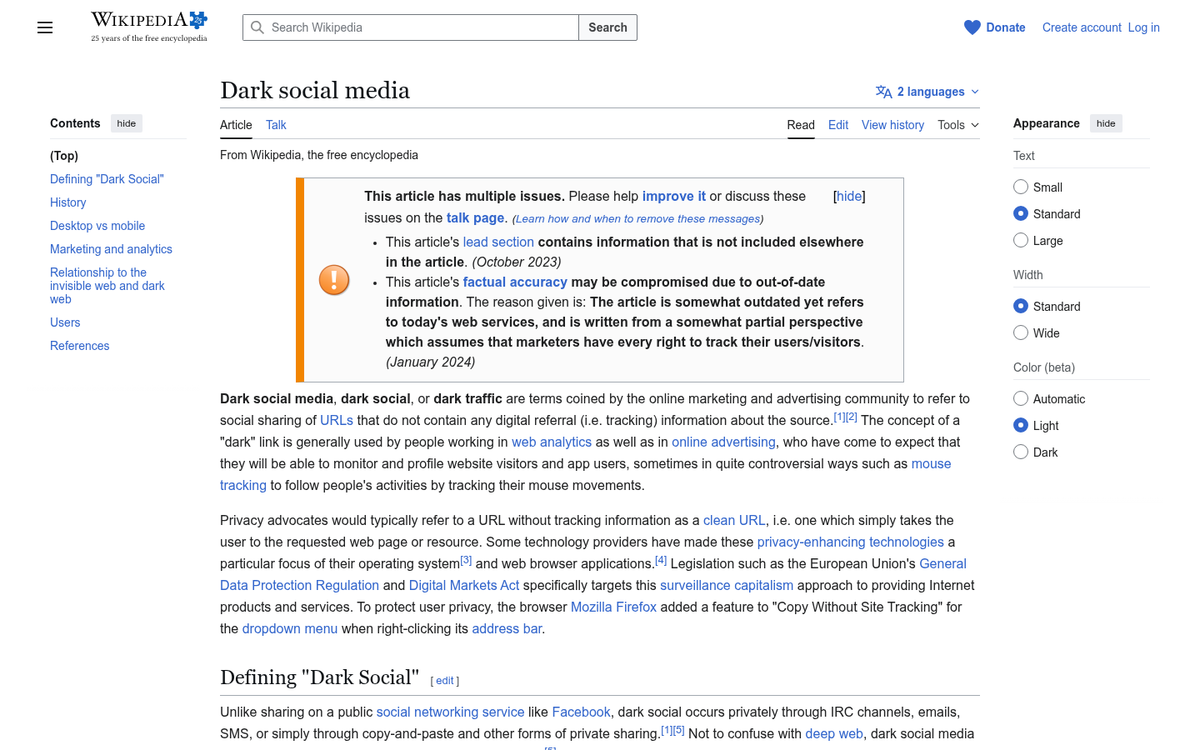Switch to the Article tab
1200x750 pixels.
coord(236,125)
